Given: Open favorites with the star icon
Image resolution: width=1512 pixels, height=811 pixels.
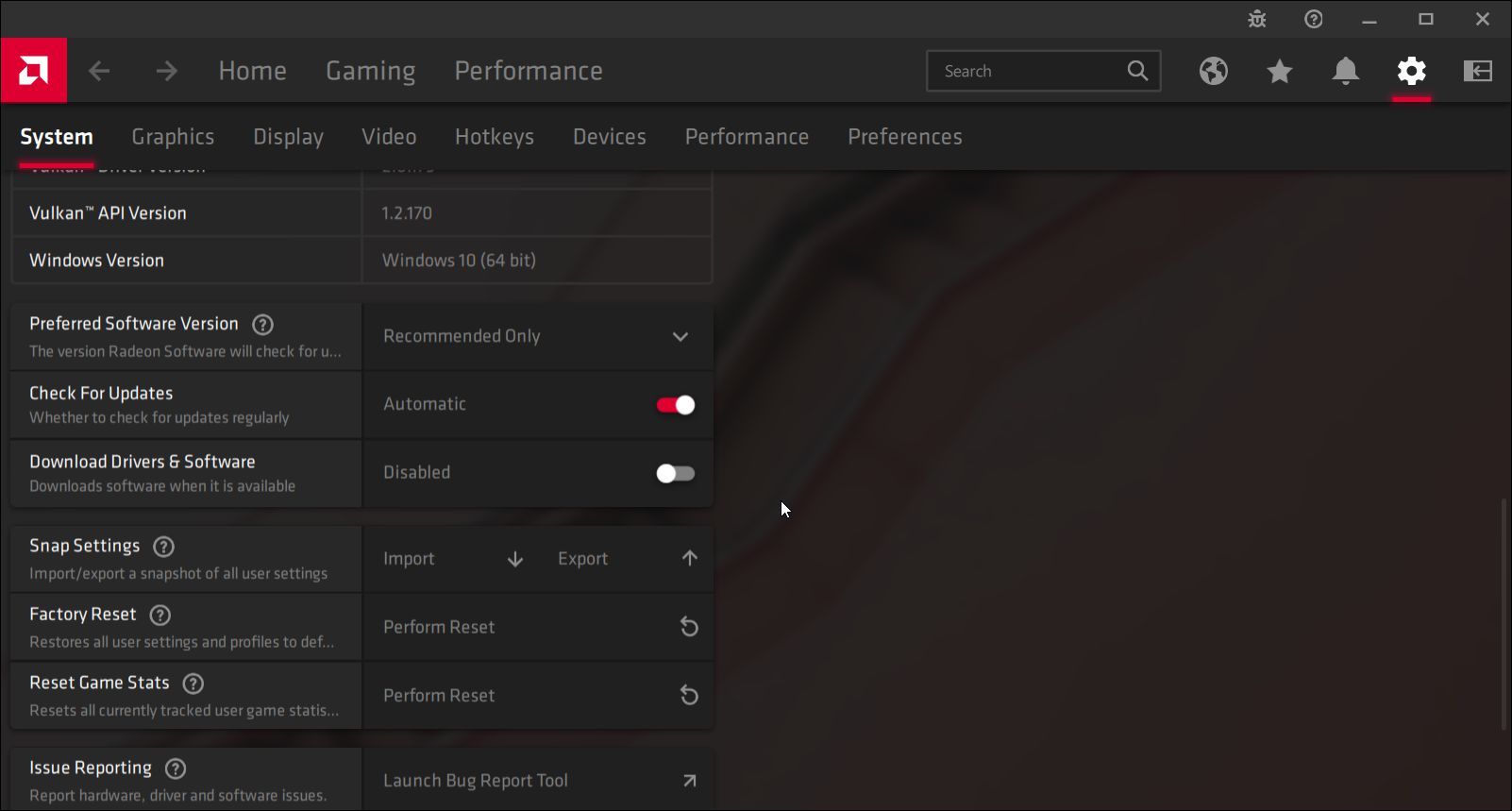Looking at the screenshot, I should coord(1279,71).
